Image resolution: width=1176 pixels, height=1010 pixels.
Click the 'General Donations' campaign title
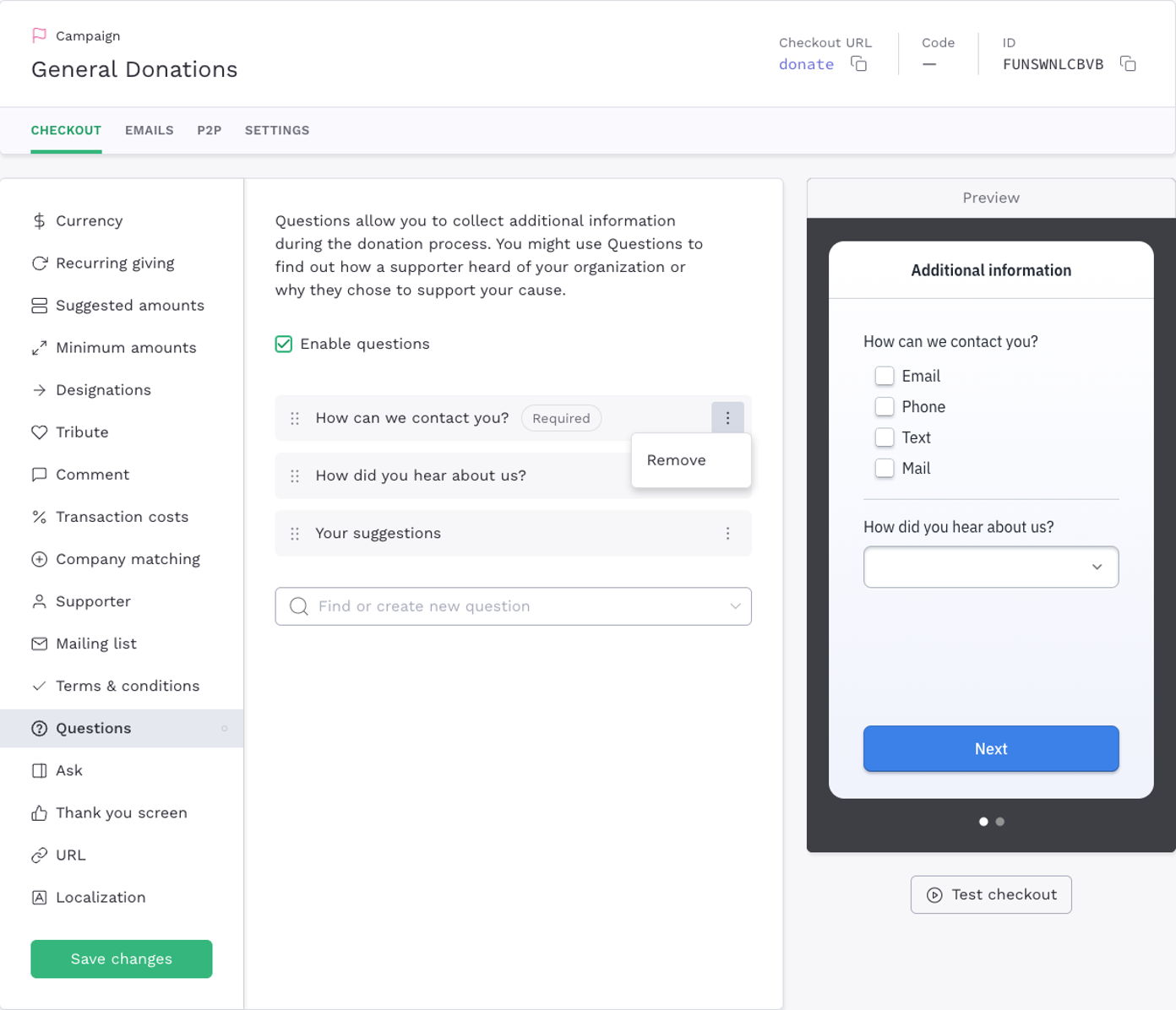134,69
